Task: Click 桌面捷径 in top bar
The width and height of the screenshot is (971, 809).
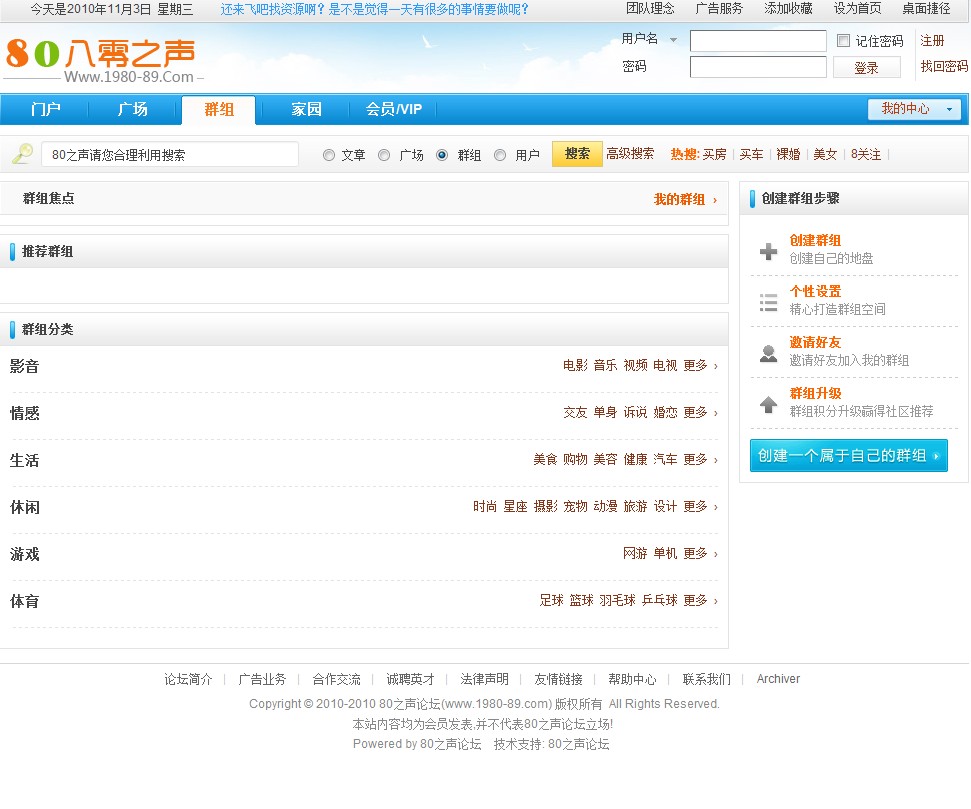Action: tap(926, 9)
